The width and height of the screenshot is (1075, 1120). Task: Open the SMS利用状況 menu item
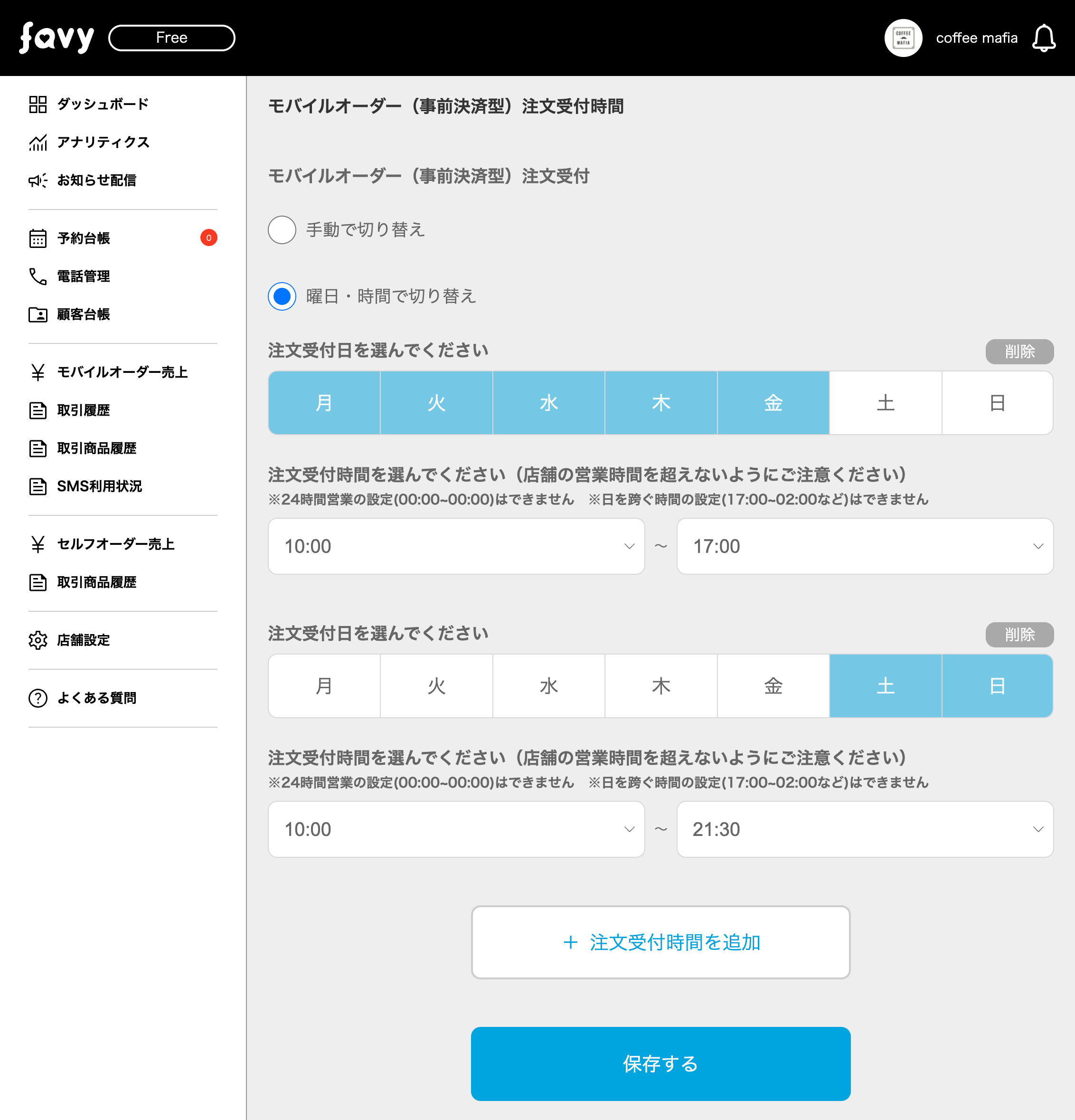coord(99,486)
